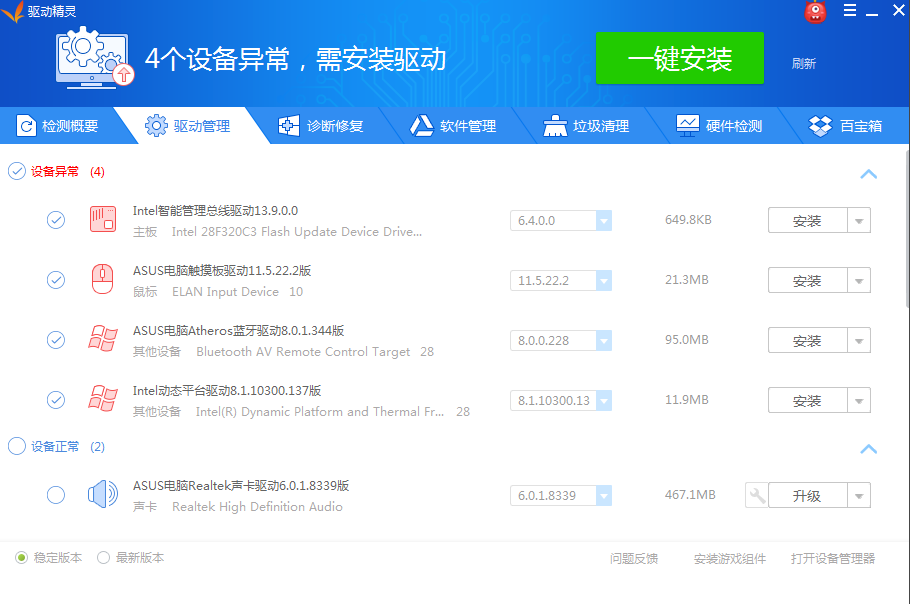Click the 驱动精灵 logo icon top left
910x604 pixels.
[14, 11]
